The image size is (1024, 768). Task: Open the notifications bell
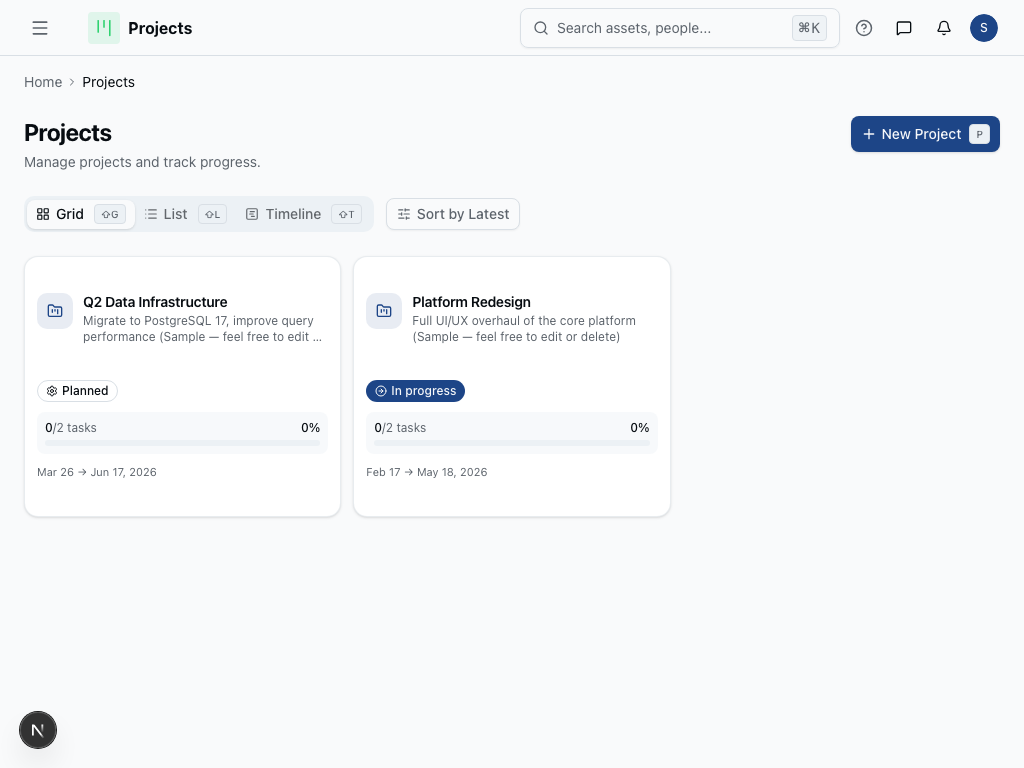click(944, 28)
